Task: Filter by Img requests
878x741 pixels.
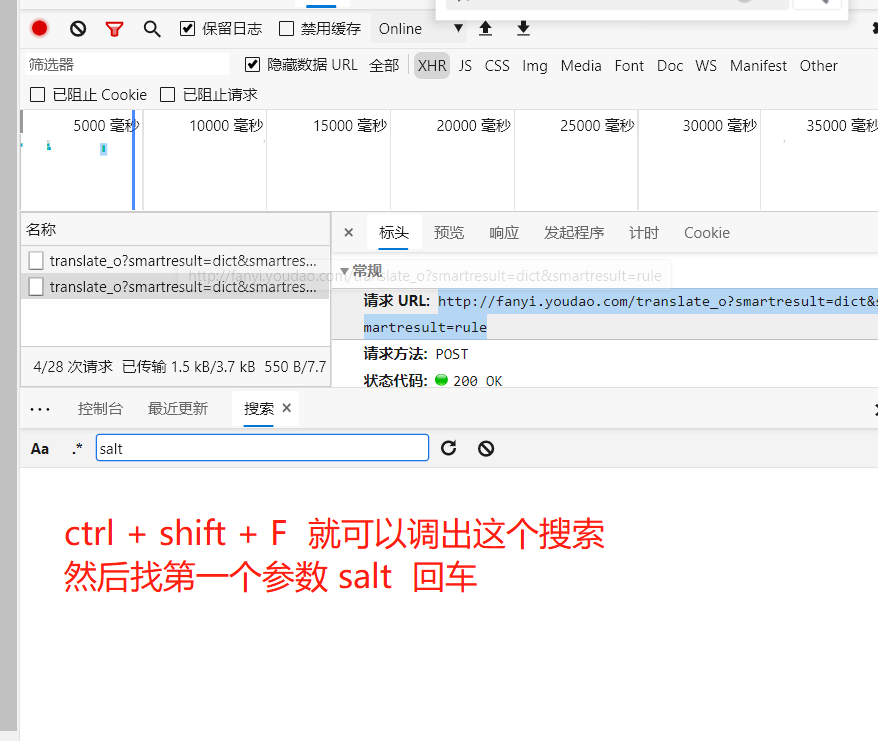Action: (x=535, y=66)
